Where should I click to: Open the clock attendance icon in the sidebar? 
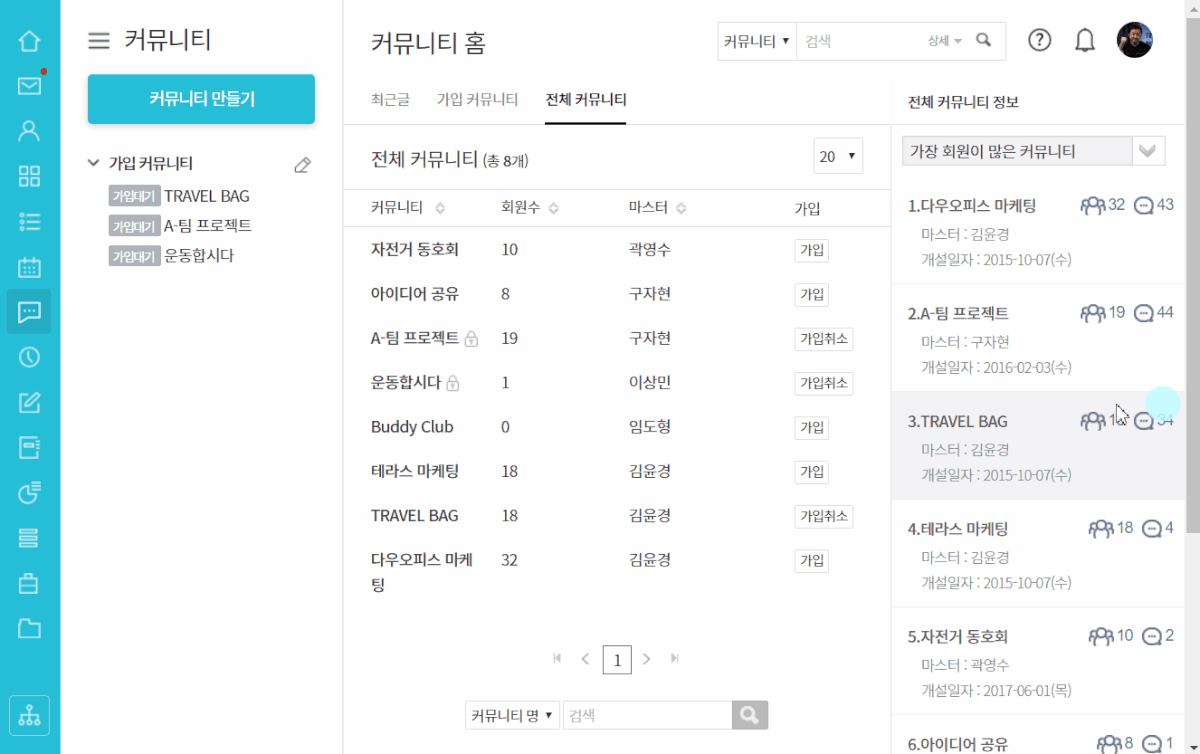coord(29,357)
